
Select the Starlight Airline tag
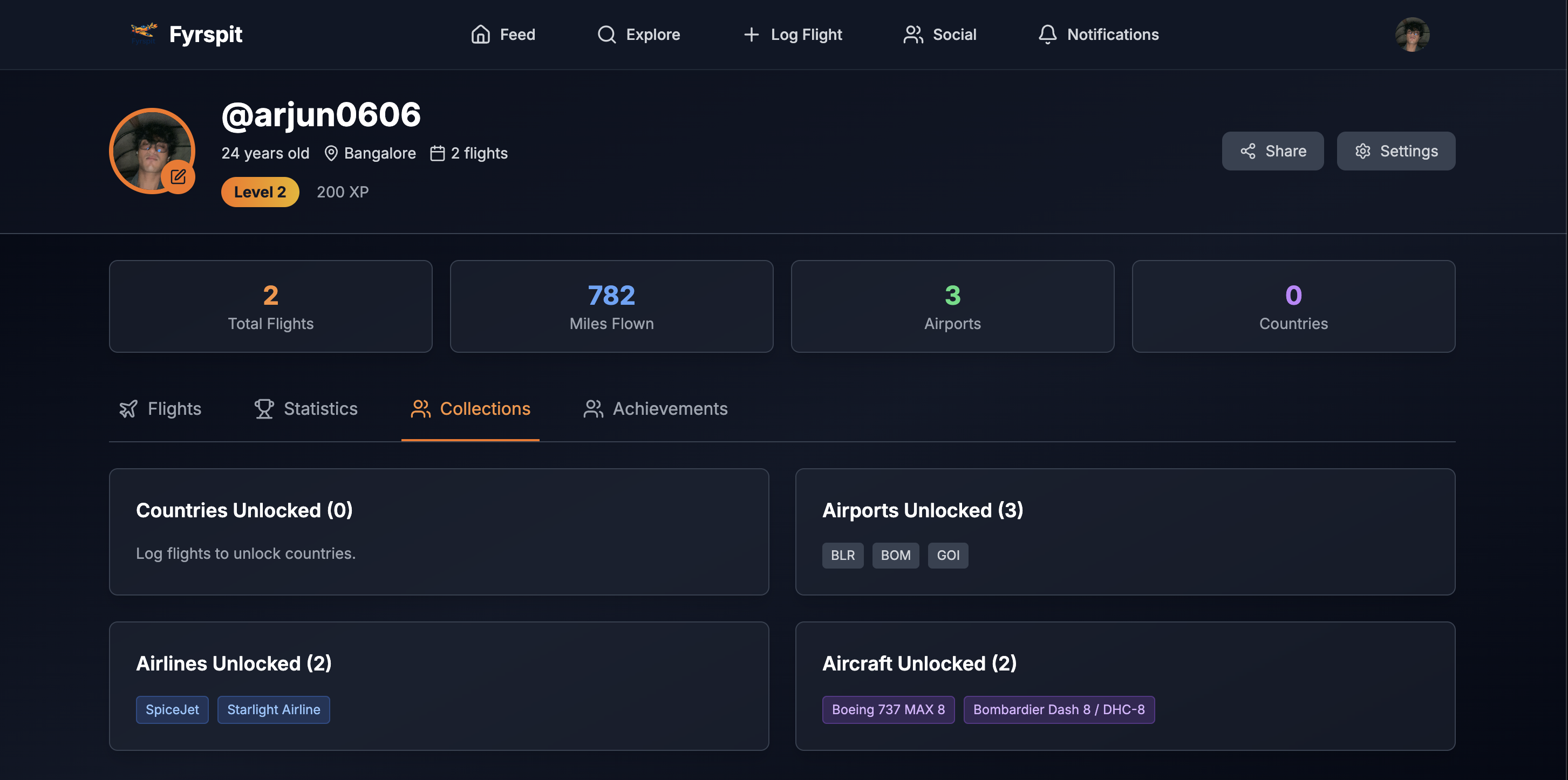(x=274, y=709)
